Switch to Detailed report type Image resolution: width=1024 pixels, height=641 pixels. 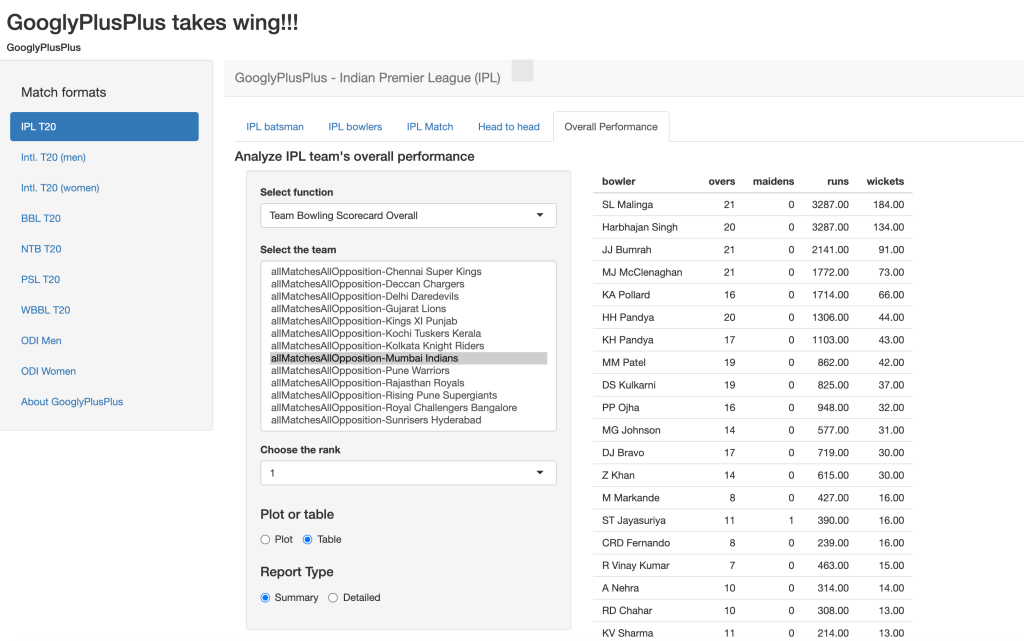(334, 597)
